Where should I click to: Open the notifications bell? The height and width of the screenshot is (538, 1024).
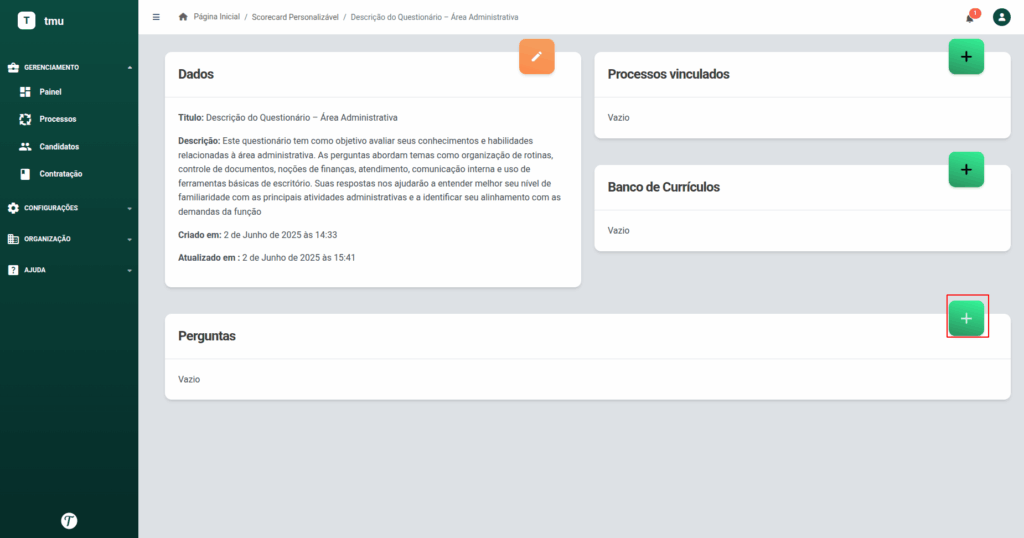[970, 18]
